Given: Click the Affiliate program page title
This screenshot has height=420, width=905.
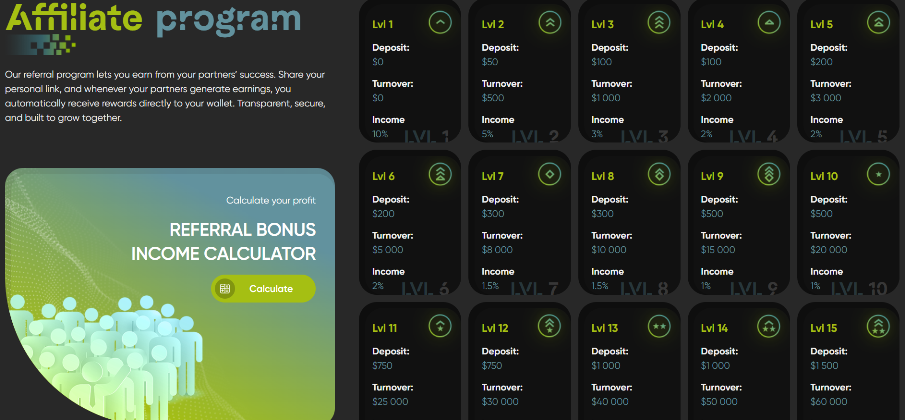Looking at the screenshot, I should [153, 18].
